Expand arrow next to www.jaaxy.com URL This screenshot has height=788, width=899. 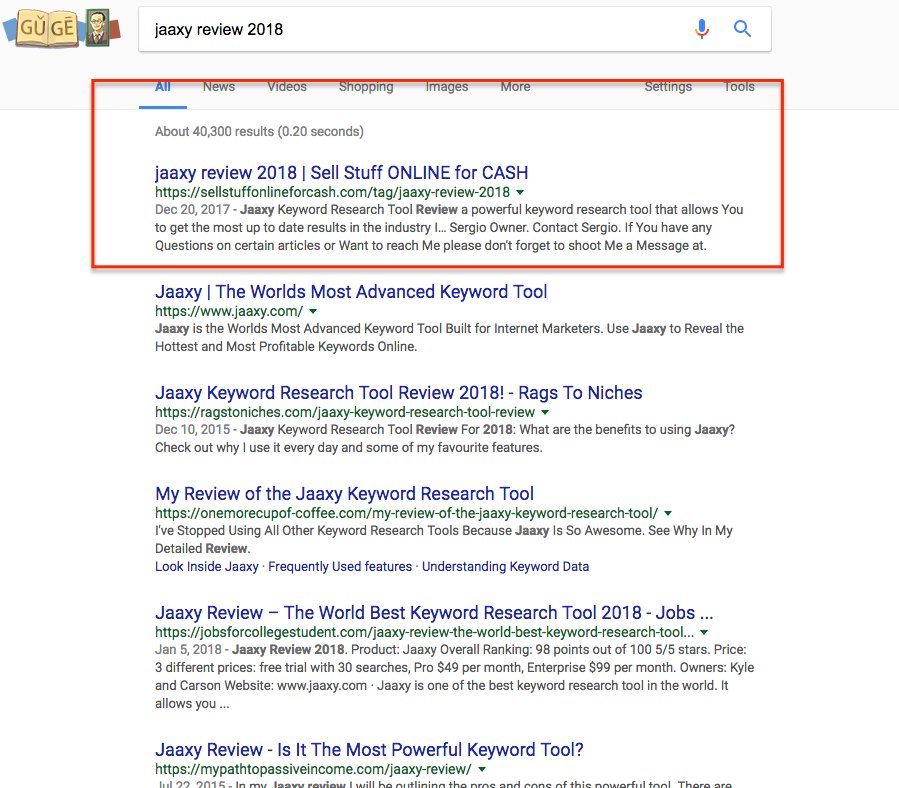pos(313,311)
